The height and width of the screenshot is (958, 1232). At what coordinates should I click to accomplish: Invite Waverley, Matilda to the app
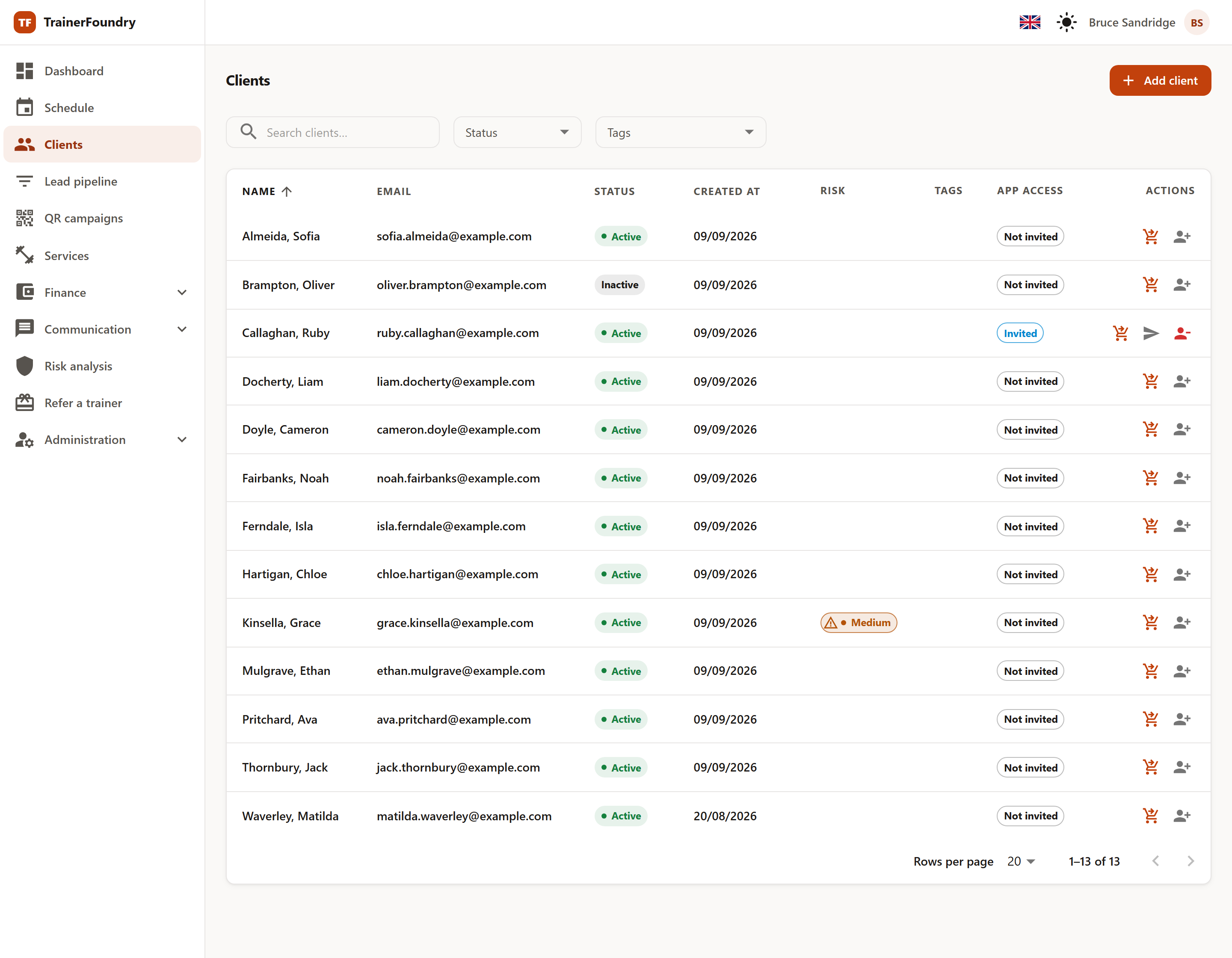click(1182, 816)
